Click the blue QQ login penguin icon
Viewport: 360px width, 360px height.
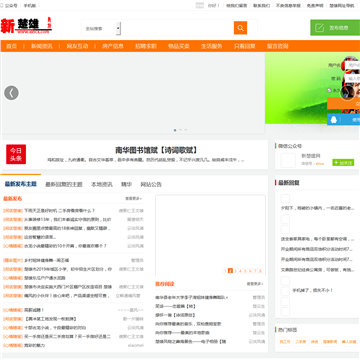click(334, 119)
